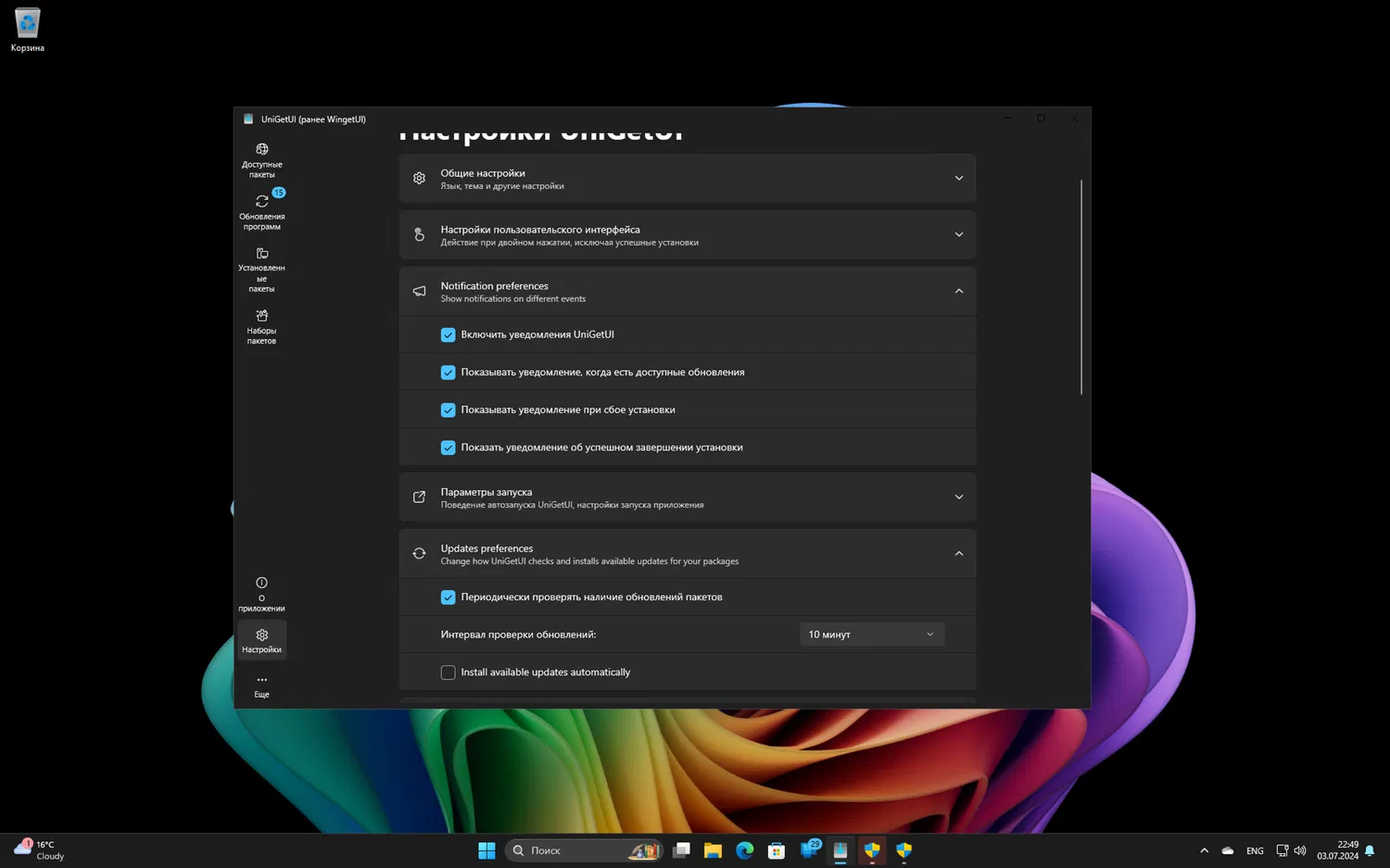
Task: Open the notification bell in system tray
Action: pos(1370,850)
